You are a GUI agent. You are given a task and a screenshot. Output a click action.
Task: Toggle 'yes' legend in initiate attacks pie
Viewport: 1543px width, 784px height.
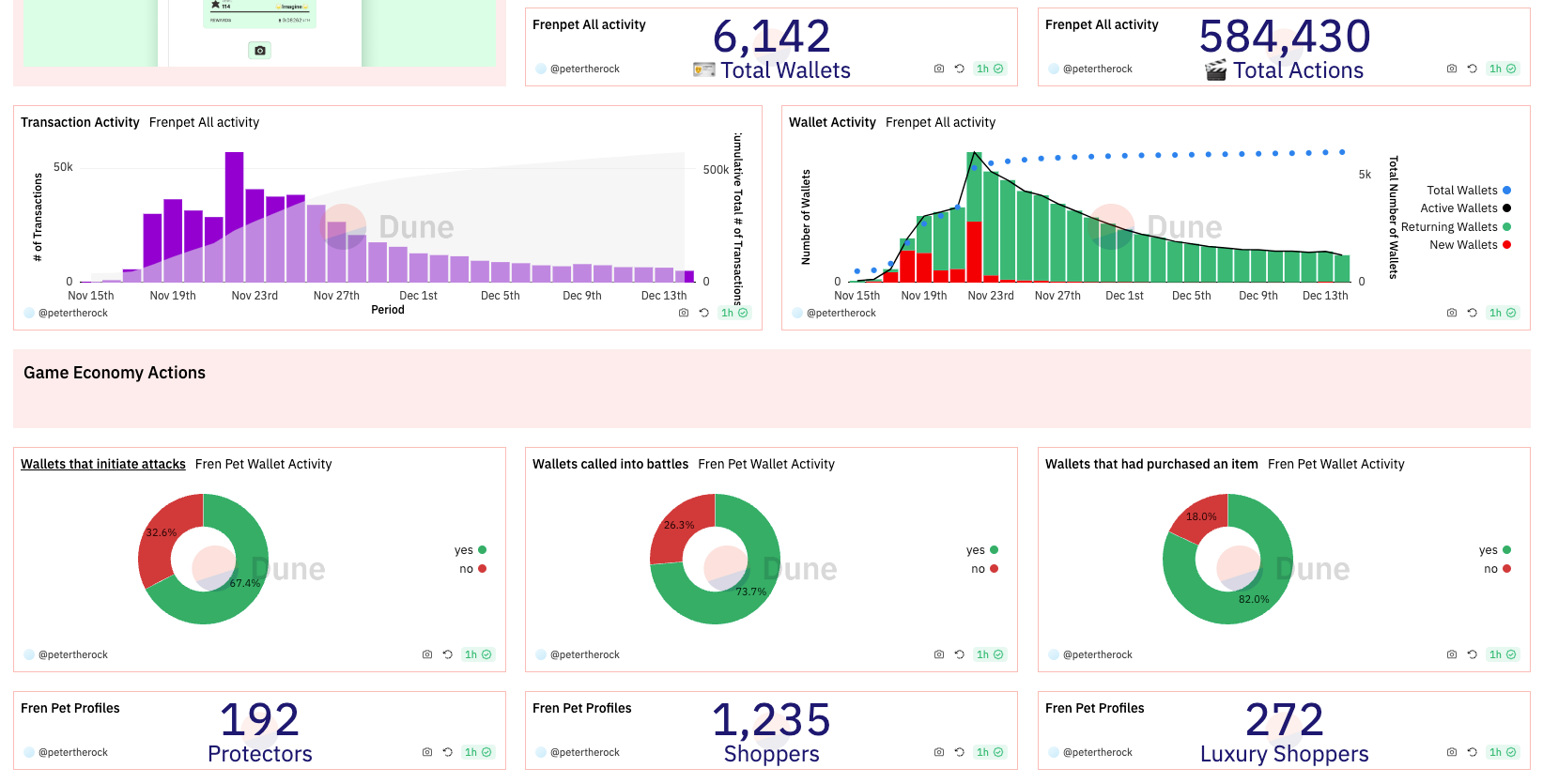point(471,550)
